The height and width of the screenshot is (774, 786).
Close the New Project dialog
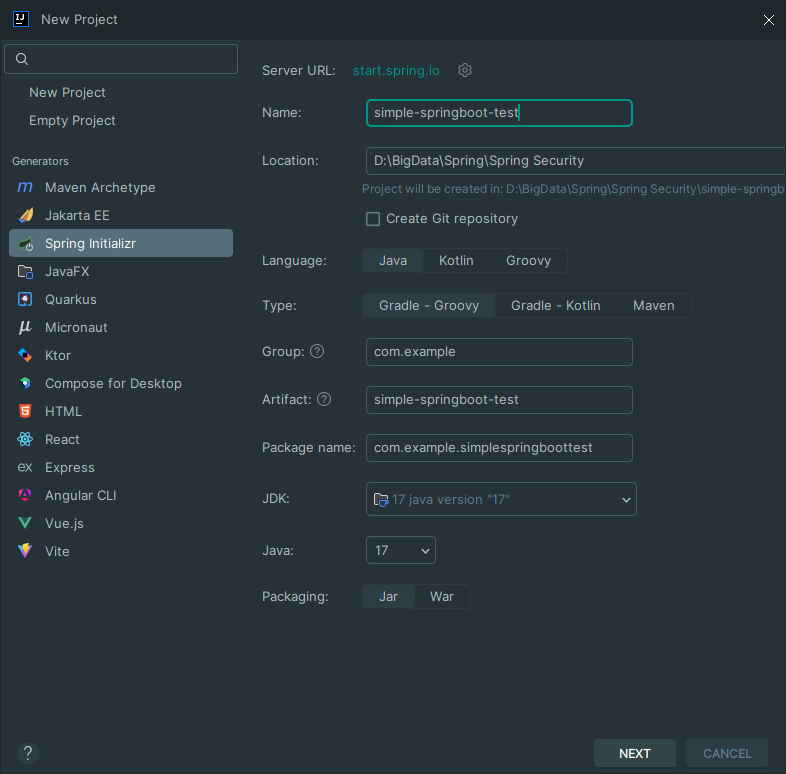click(x=768, y=20)
